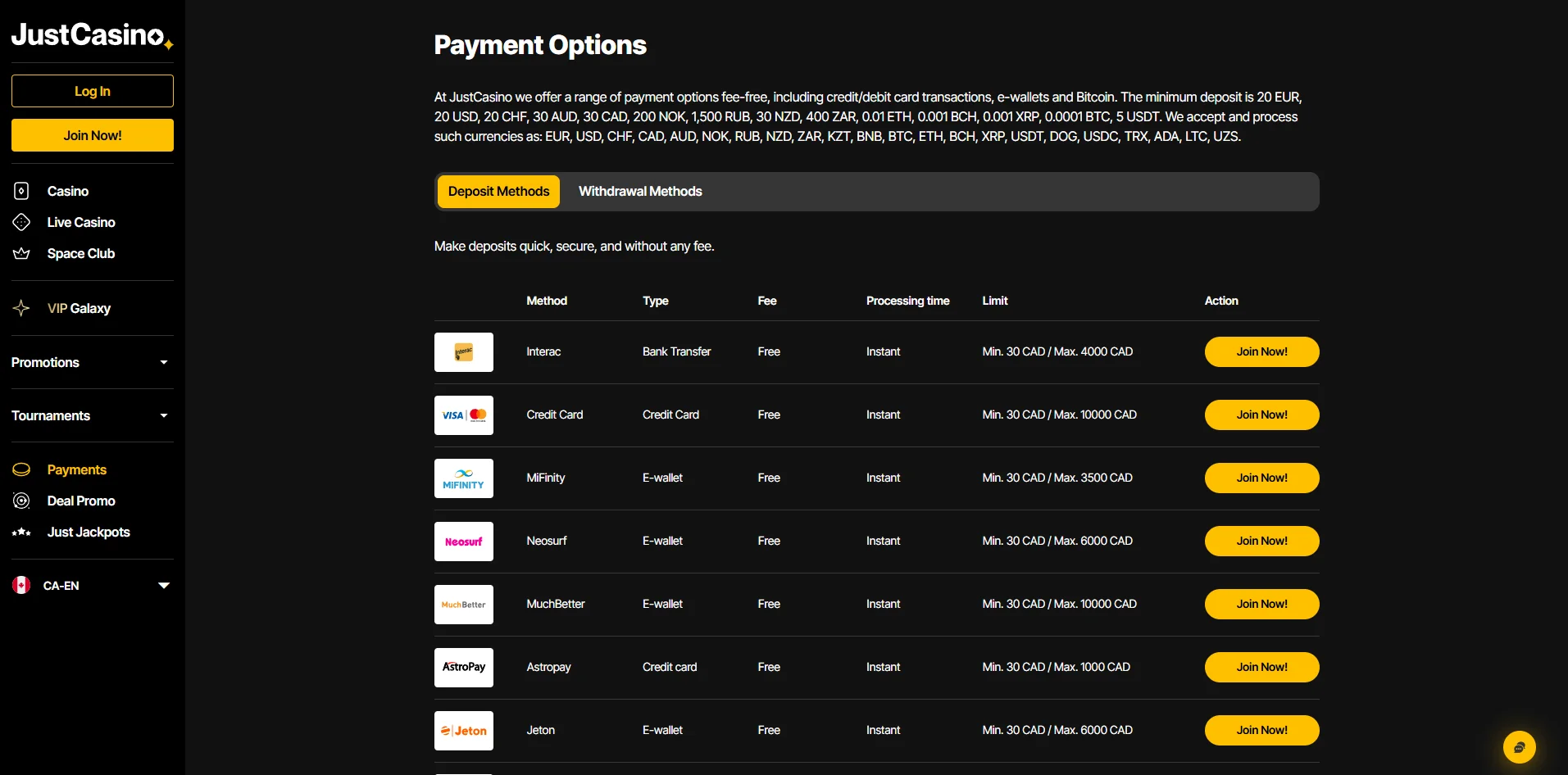Click the Limit column header
1568x775 pixels.
(x=995, y=301)
